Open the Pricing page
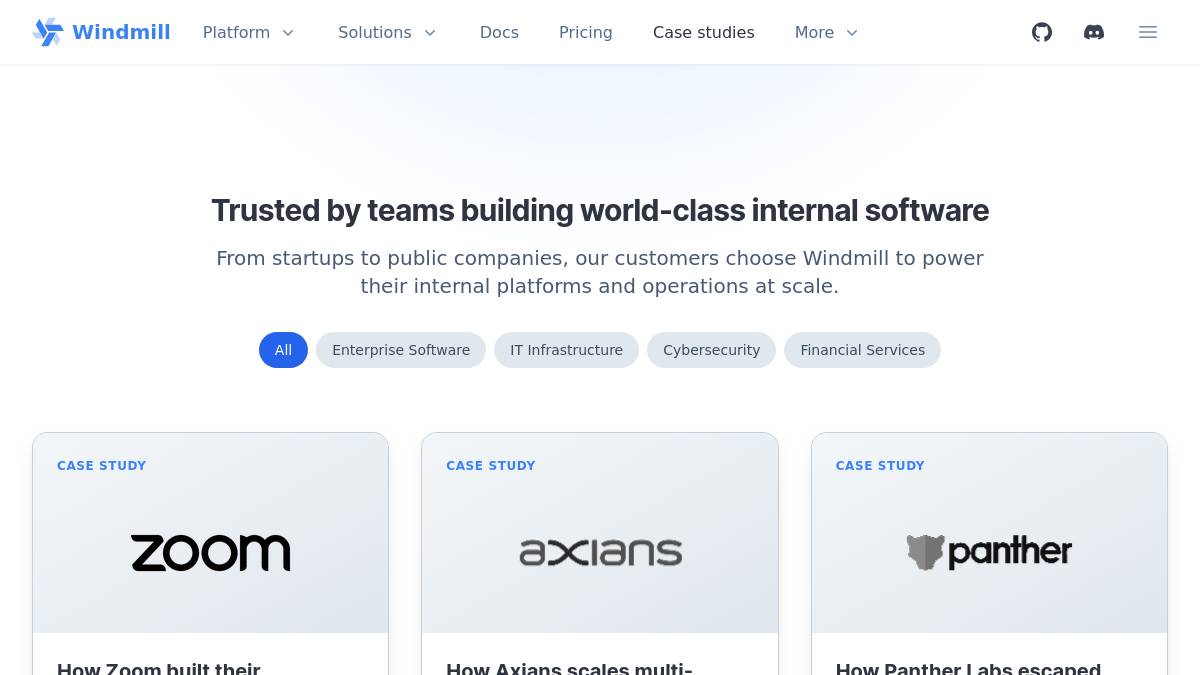Image resolution: width=1200 pixels, height=675 pixels. [x=586, y=32]
